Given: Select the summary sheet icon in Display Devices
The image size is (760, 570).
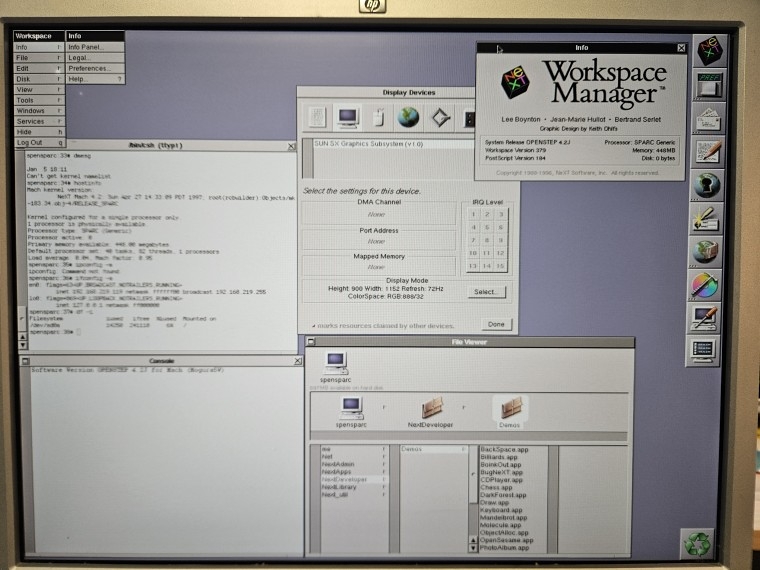Looking at the screenshot, I should coord(317,118).
